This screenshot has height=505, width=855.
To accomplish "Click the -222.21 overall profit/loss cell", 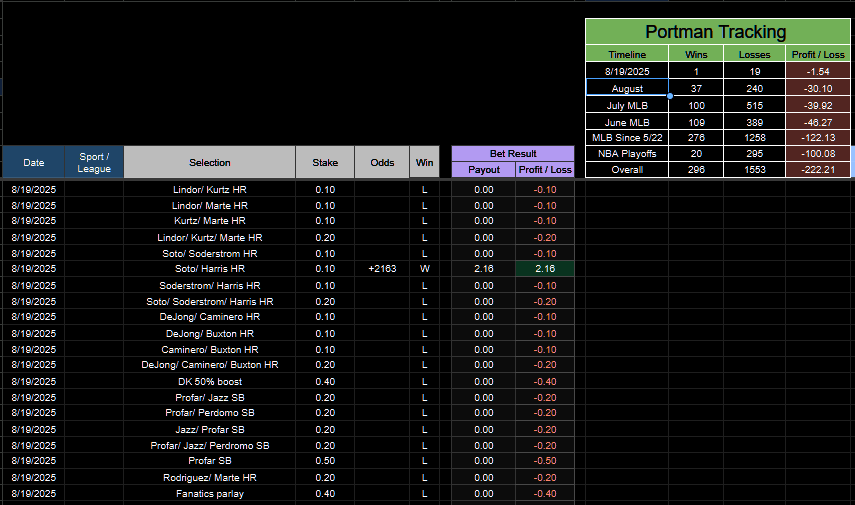I will tap(818, 170).
